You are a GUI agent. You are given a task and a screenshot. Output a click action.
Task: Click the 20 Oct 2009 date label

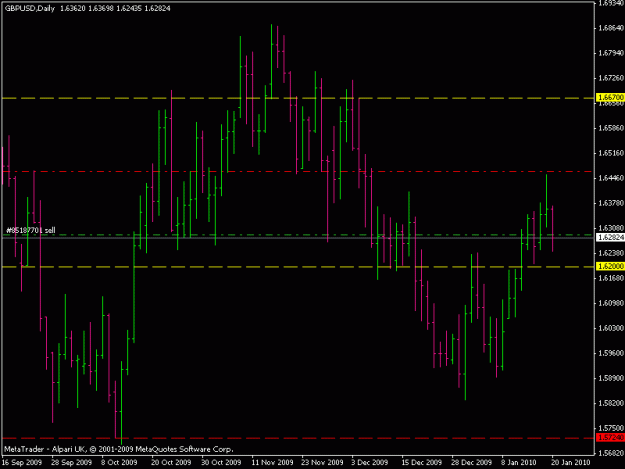(171, 463)
